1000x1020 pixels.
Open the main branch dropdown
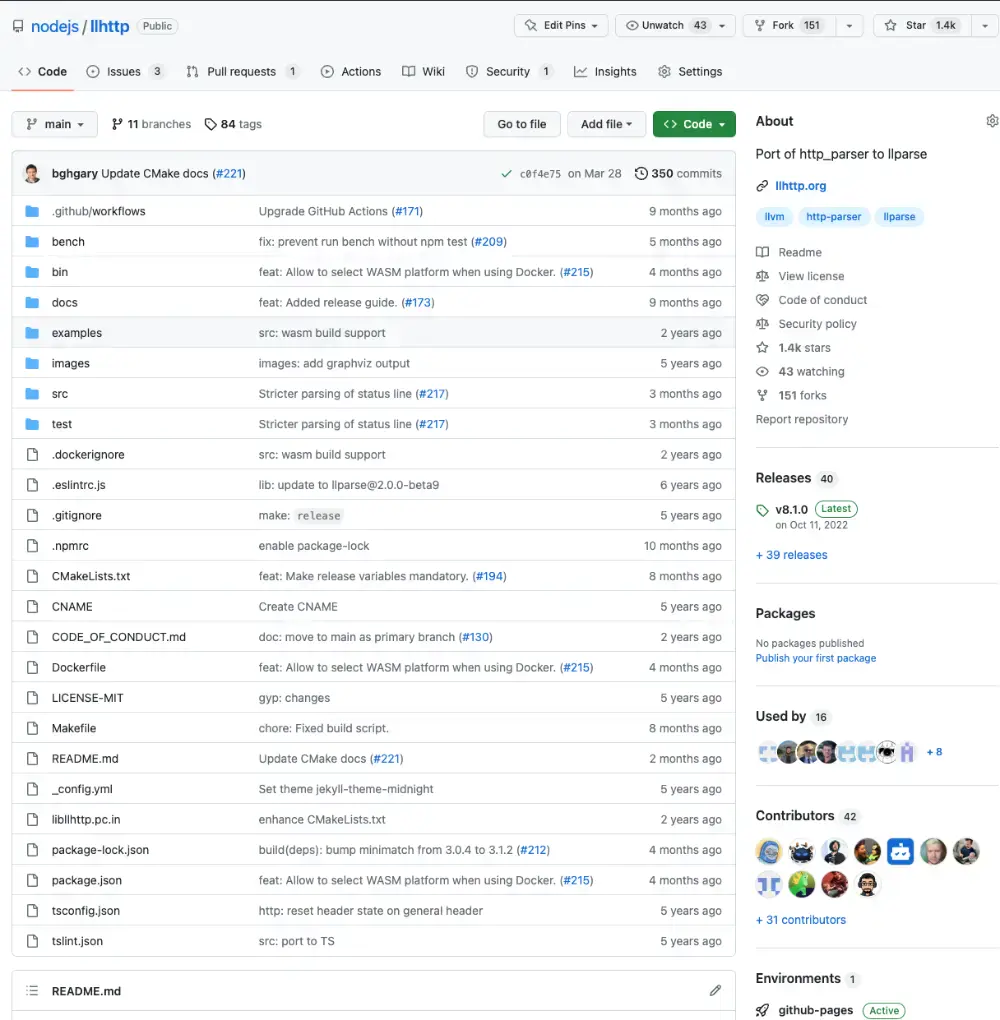click(55, 124)
